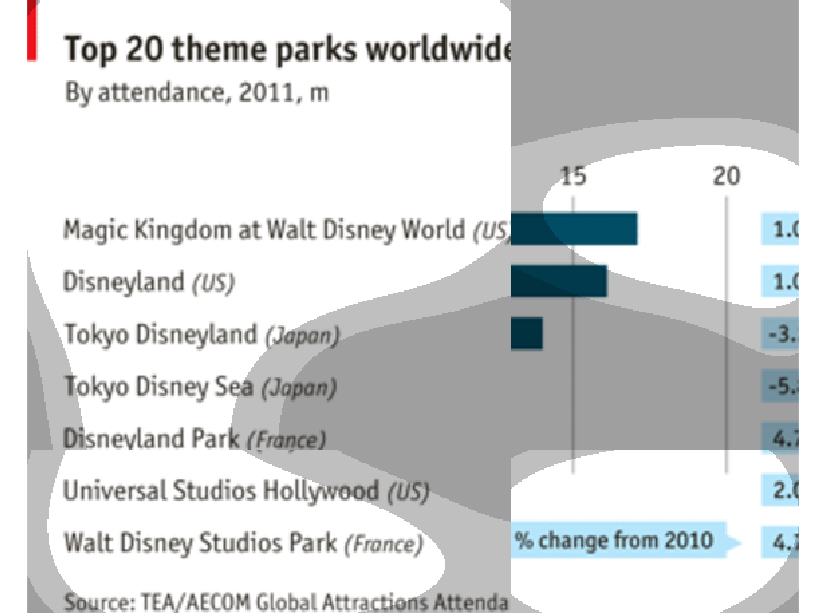Click the percent change value for Tokyo Disneyland
The height and width of the screenshot is (613, 825).
pyautogui.click(x=780, y=334)
